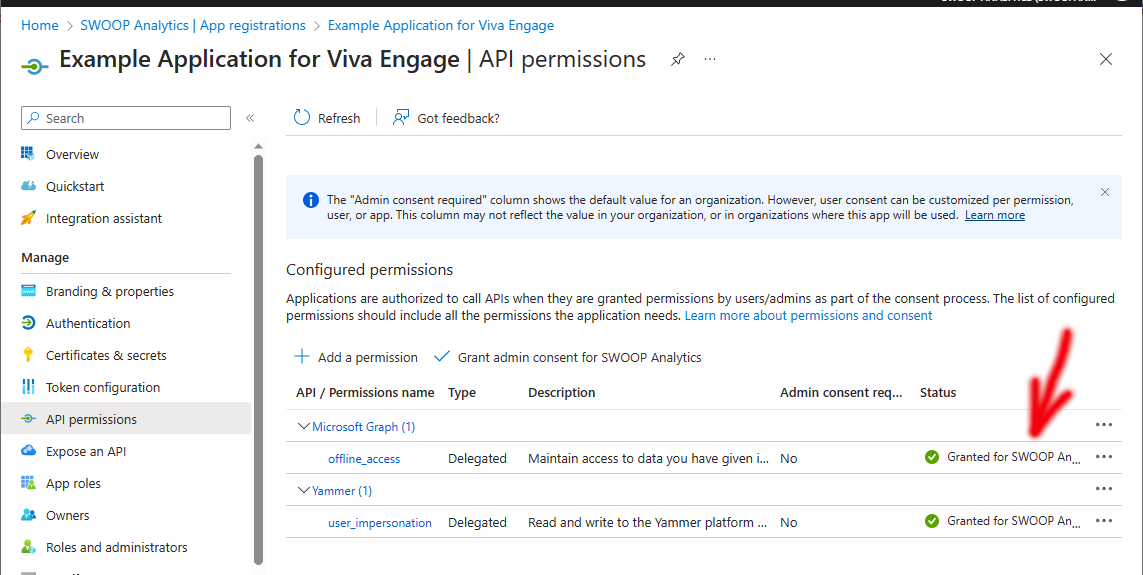Click Delegated type in user_impersonation row
Image resolution: width=1143 pixels, height=575 pixels.
pyautogui.click(x=477, y=523)
